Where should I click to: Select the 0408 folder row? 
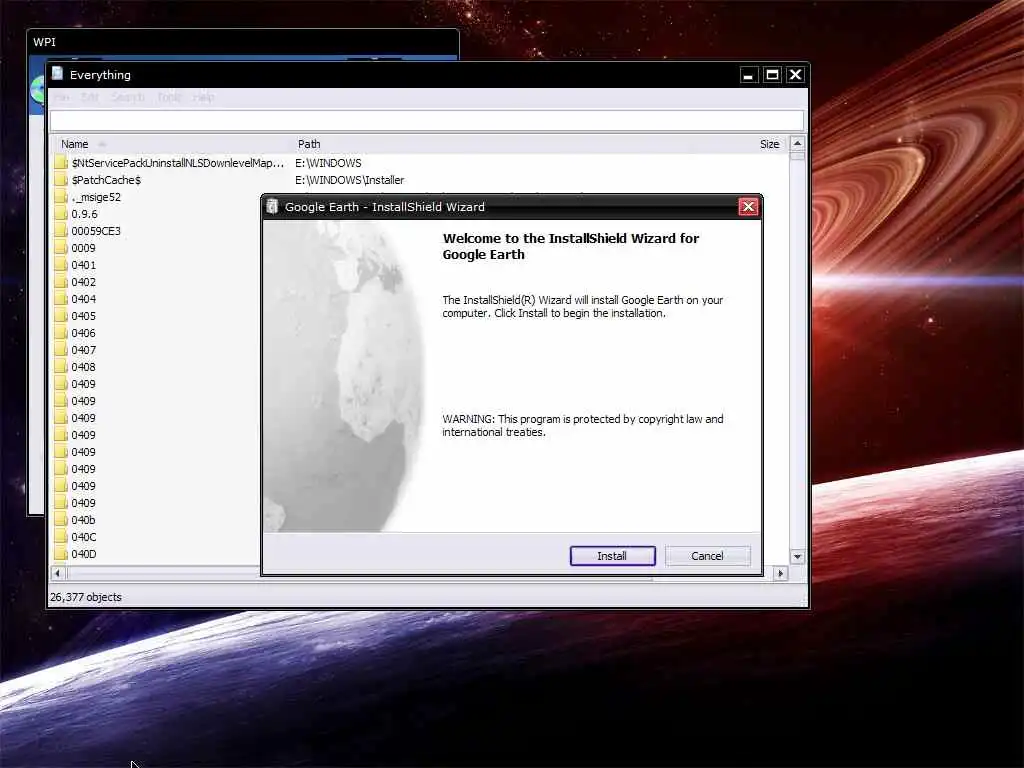[84, 367]
